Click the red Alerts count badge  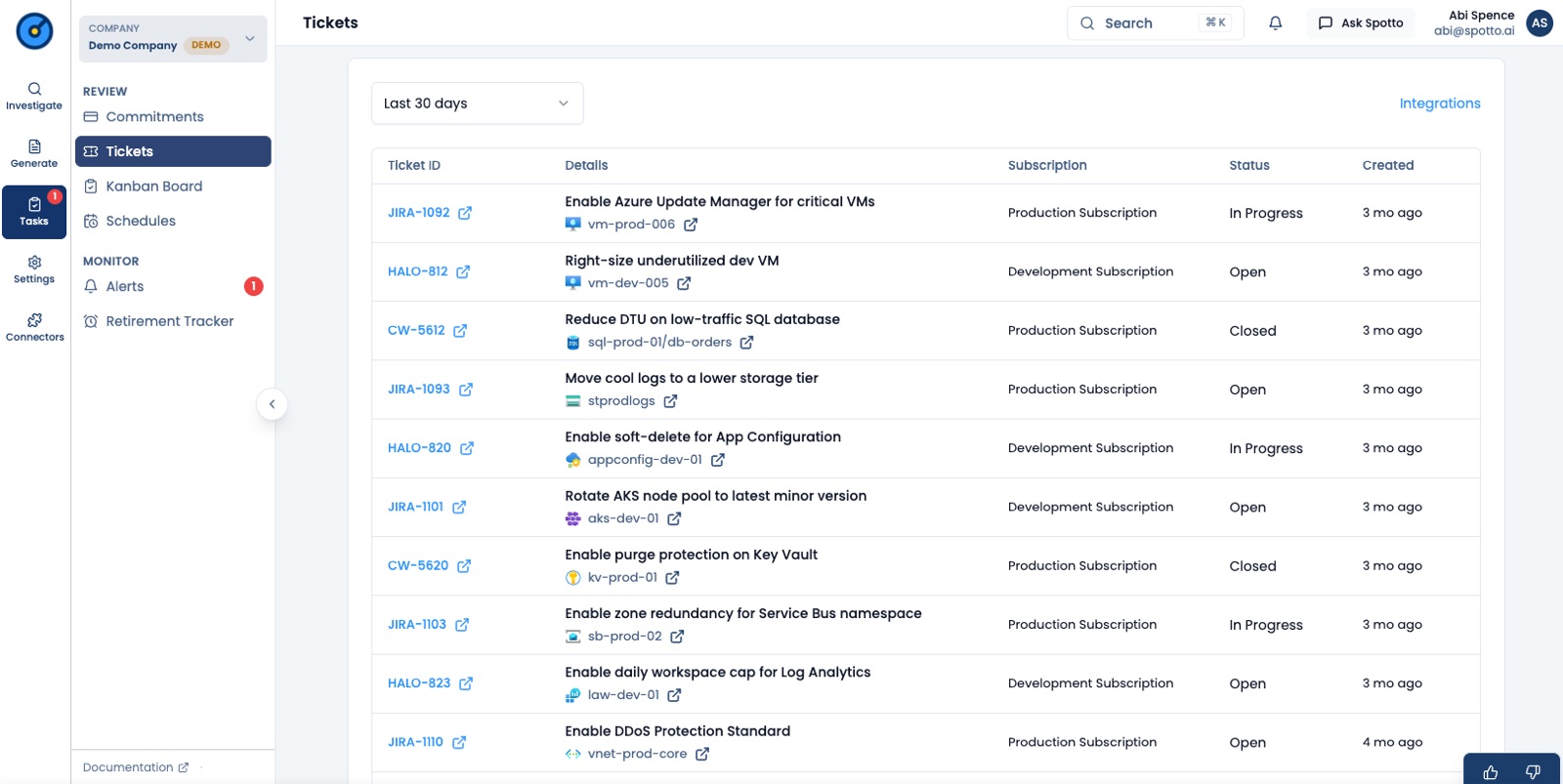pyautogui.click(x=253, y=286)
